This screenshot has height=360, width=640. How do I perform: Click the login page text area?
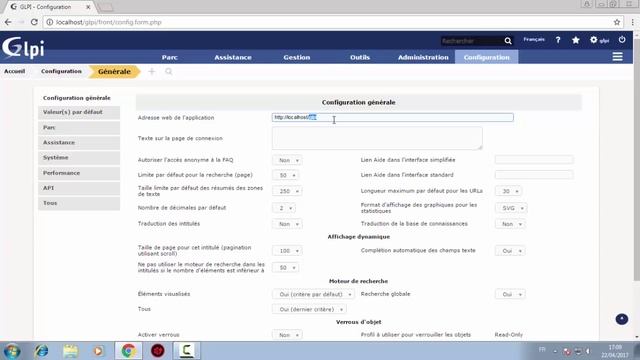pos(377,138)
